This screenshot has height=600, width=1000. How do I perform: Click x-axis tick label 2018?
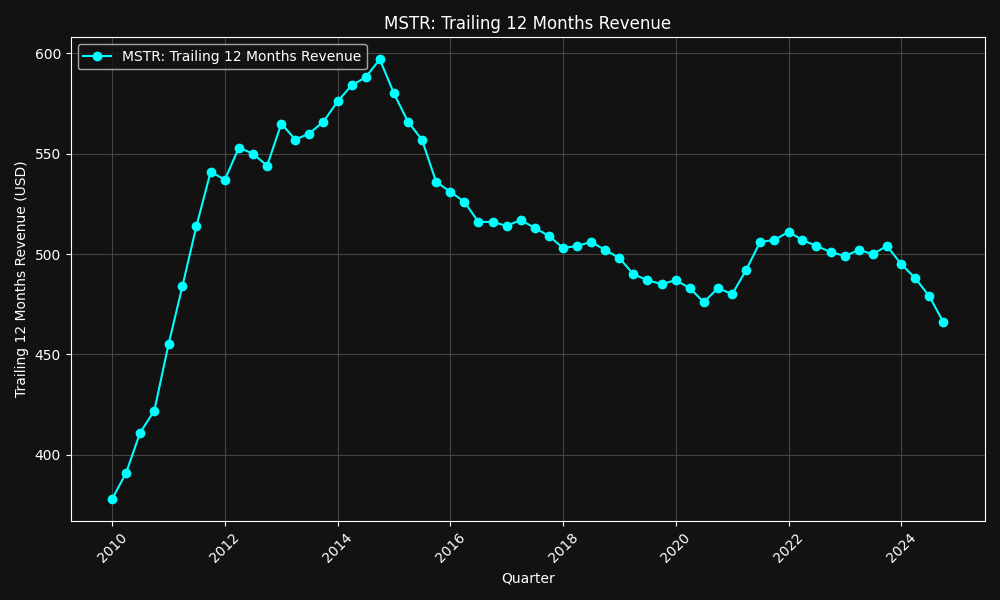pyautogui.click(x=562, y=548)
